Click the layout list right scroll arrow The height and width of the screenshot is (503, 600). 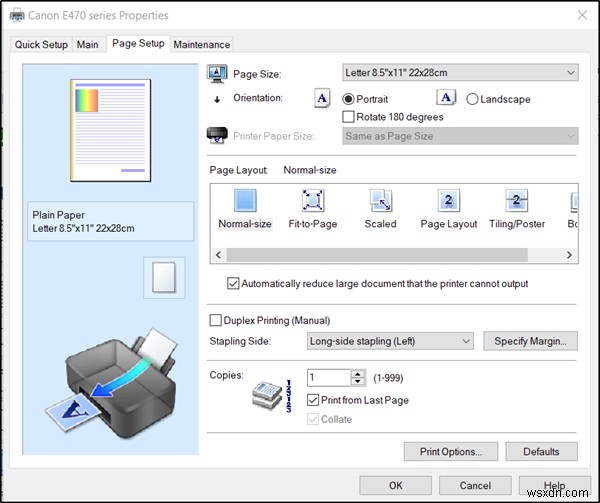pyautogui.click(x=569, y=255)
